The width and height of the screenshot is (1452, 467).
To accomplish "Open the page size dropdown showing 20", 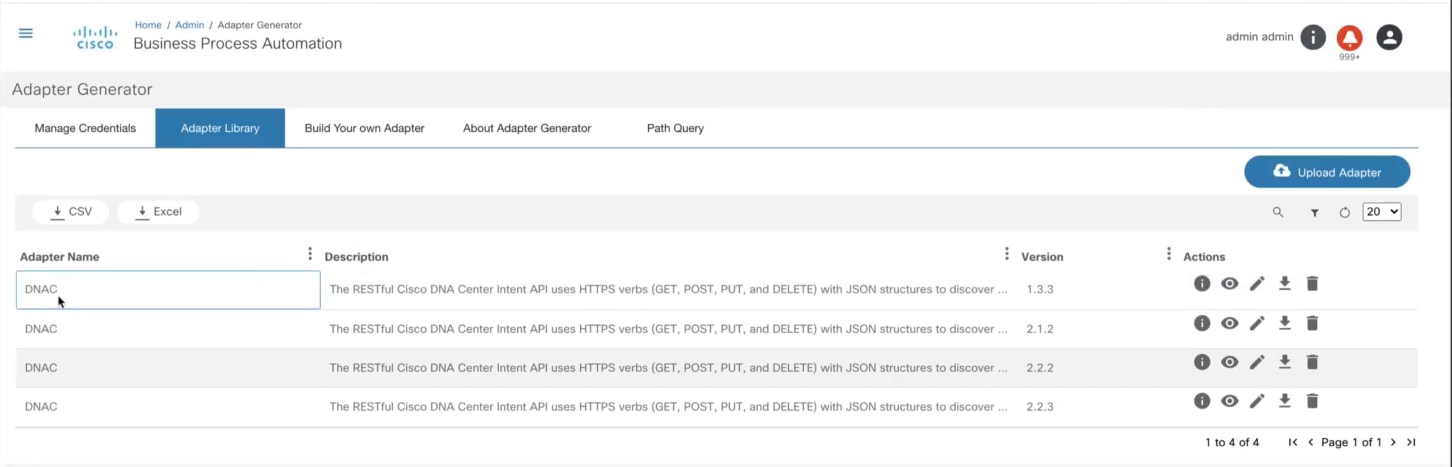I will 1382,212.
